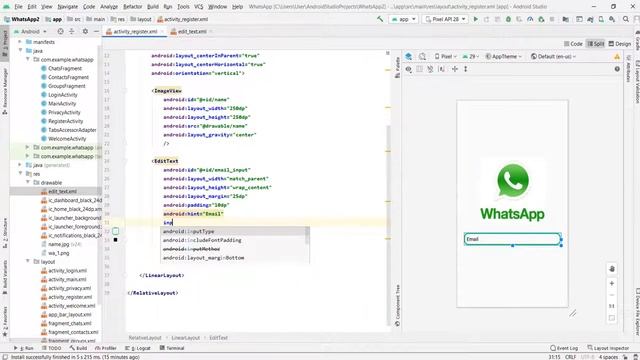640x360 pixels.
Task: Expand the manifests folder
Action: coord(20,42)
